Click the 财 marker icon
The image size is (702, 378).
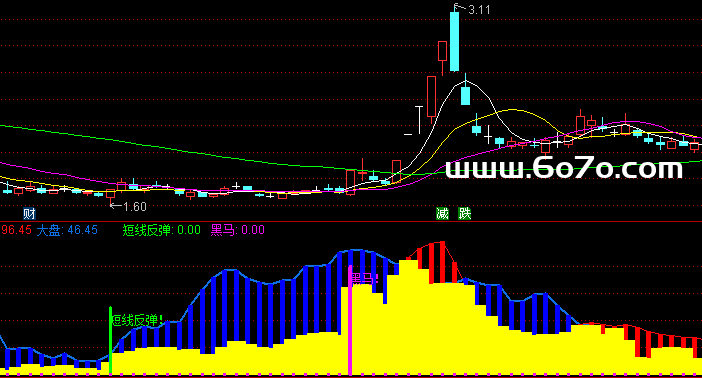tap(29, 213)
